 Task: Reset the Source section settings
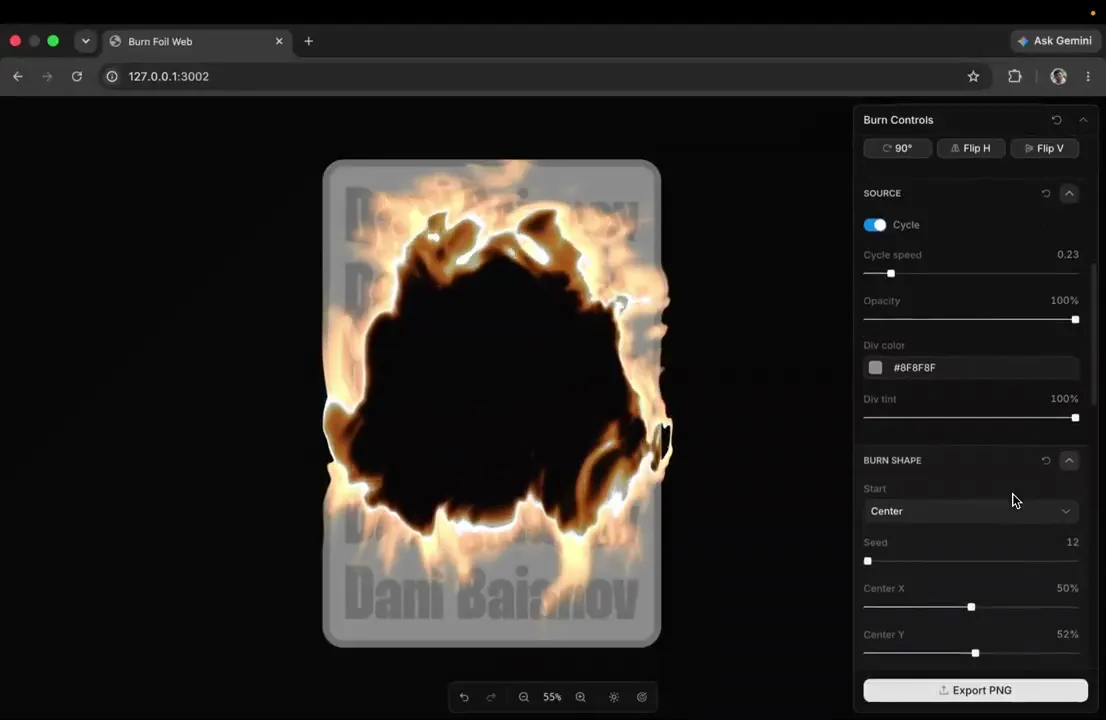1046,193
